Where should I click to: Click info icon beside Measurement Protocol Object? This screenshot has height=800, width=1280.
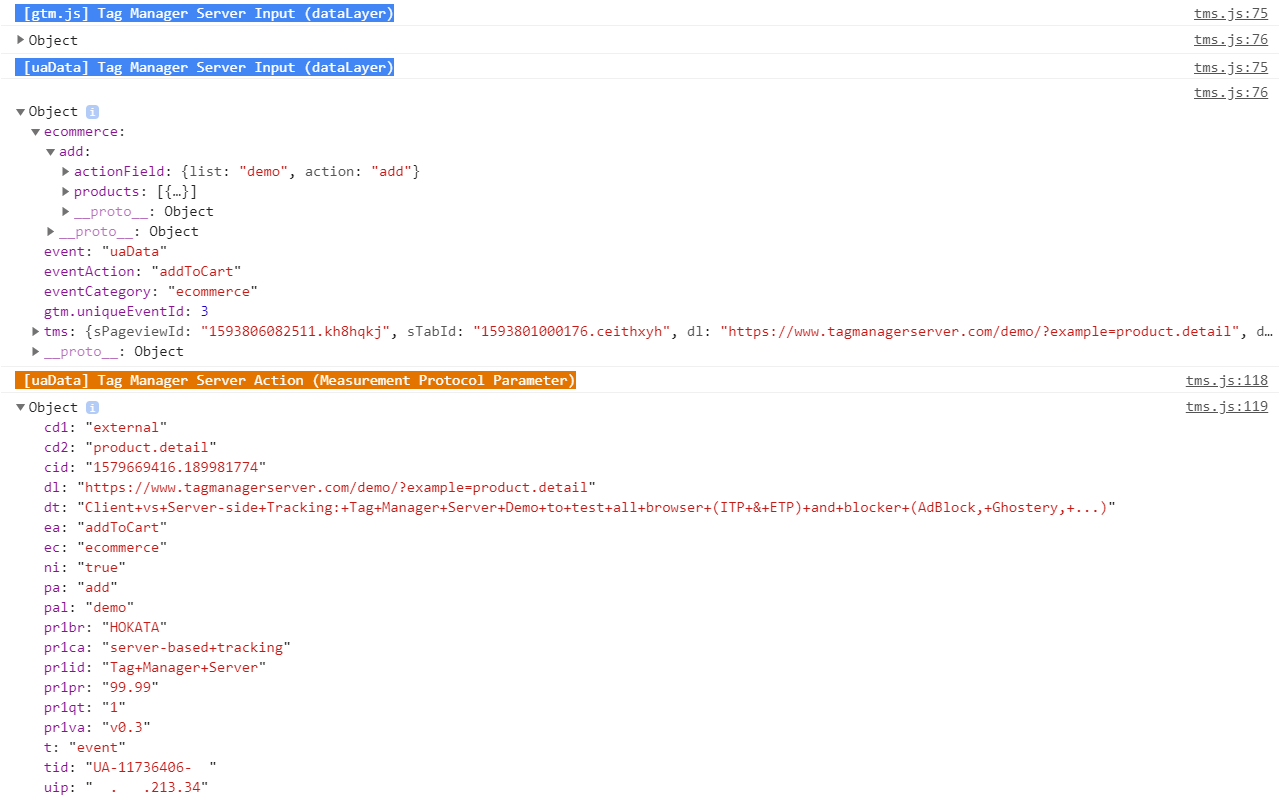click(92, 408)
